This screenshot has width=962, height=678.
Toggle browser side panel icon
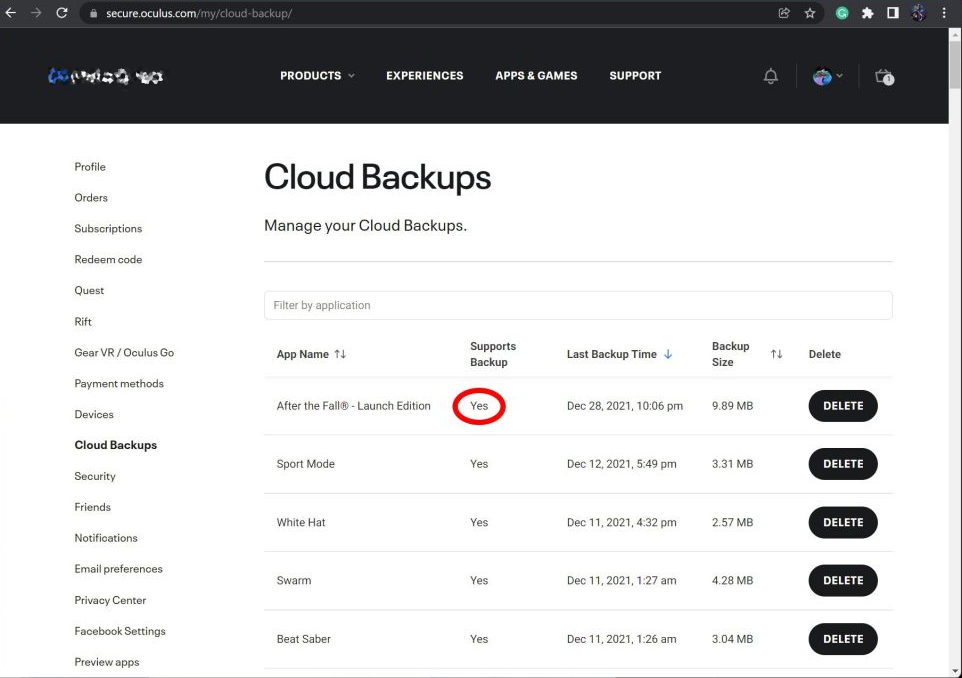(x=892, y=13)
